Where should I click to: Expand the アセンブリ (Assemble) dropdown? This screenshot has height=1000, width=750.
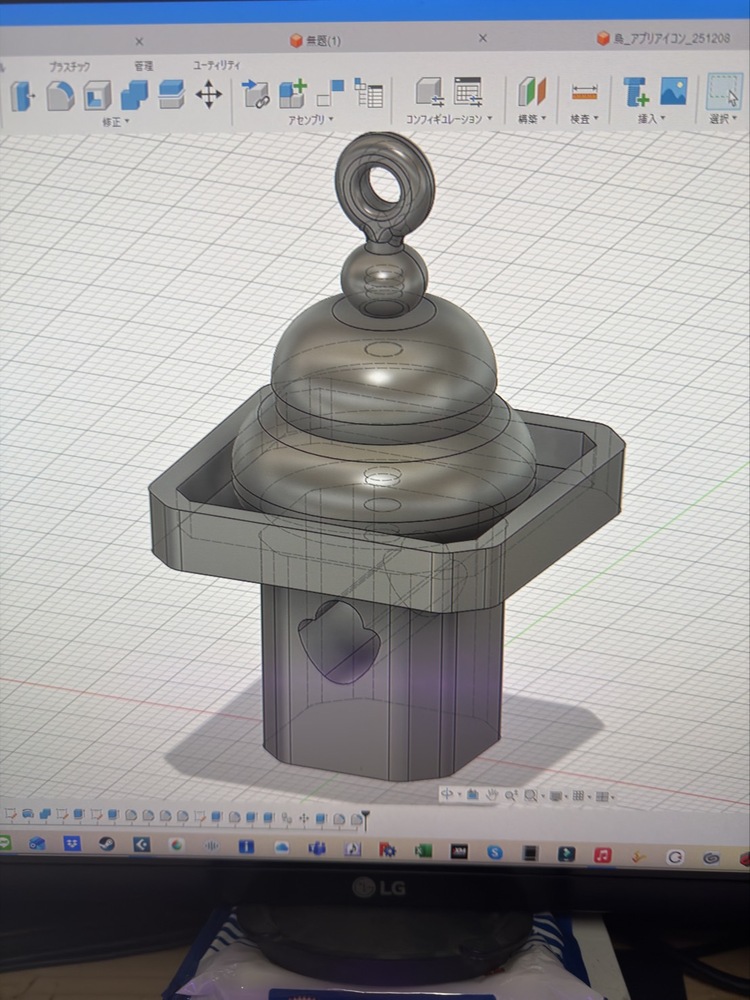click(311, 120)
